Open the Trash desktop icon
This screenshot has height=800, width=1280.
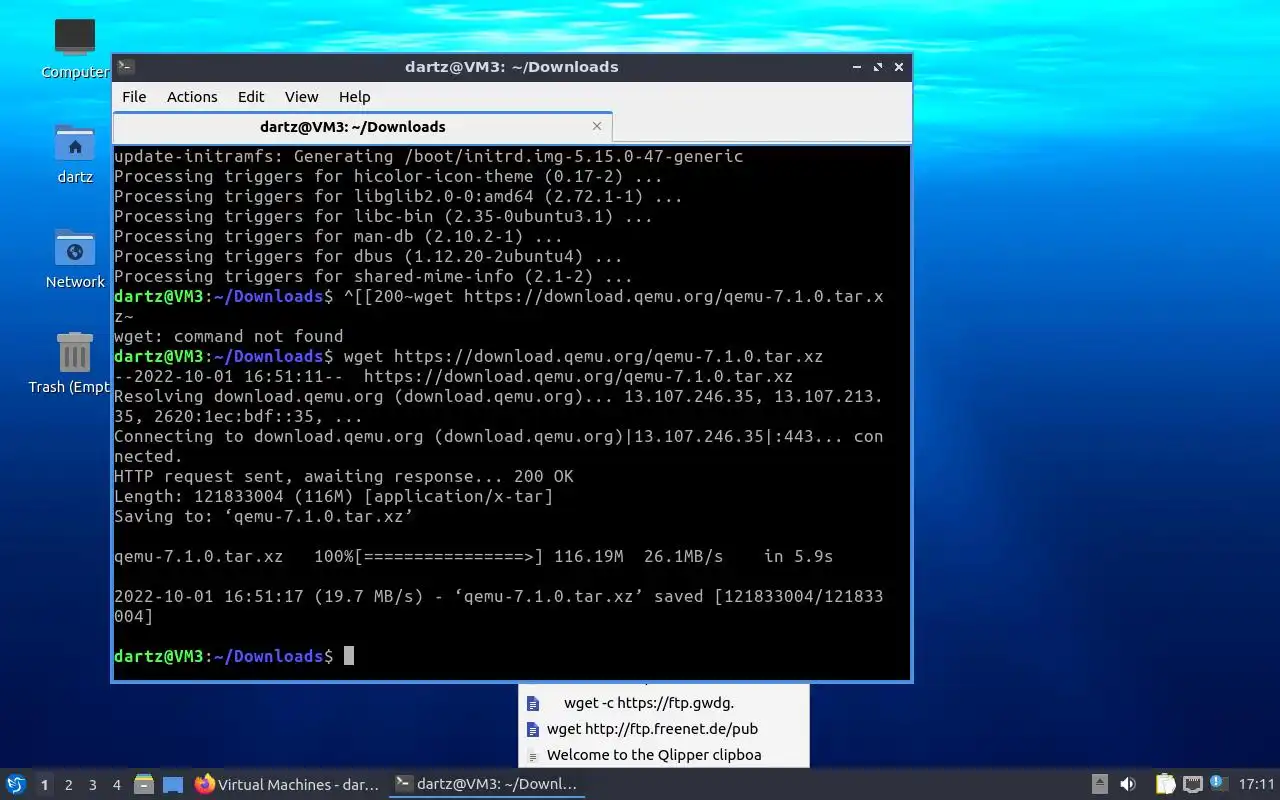pyautogui.click(x=73, y=364)
